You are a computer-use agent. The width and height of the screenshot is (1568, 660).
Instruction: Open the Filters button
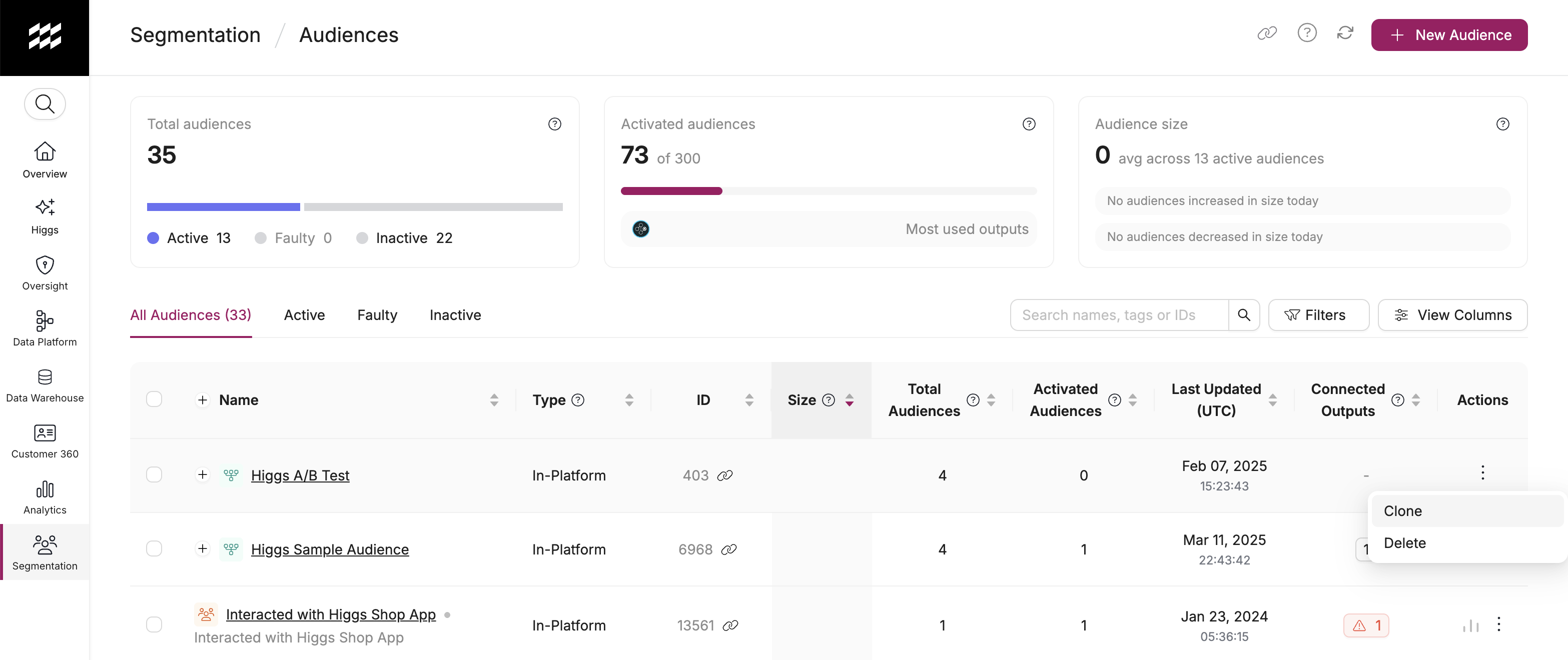click(1318, 315)
